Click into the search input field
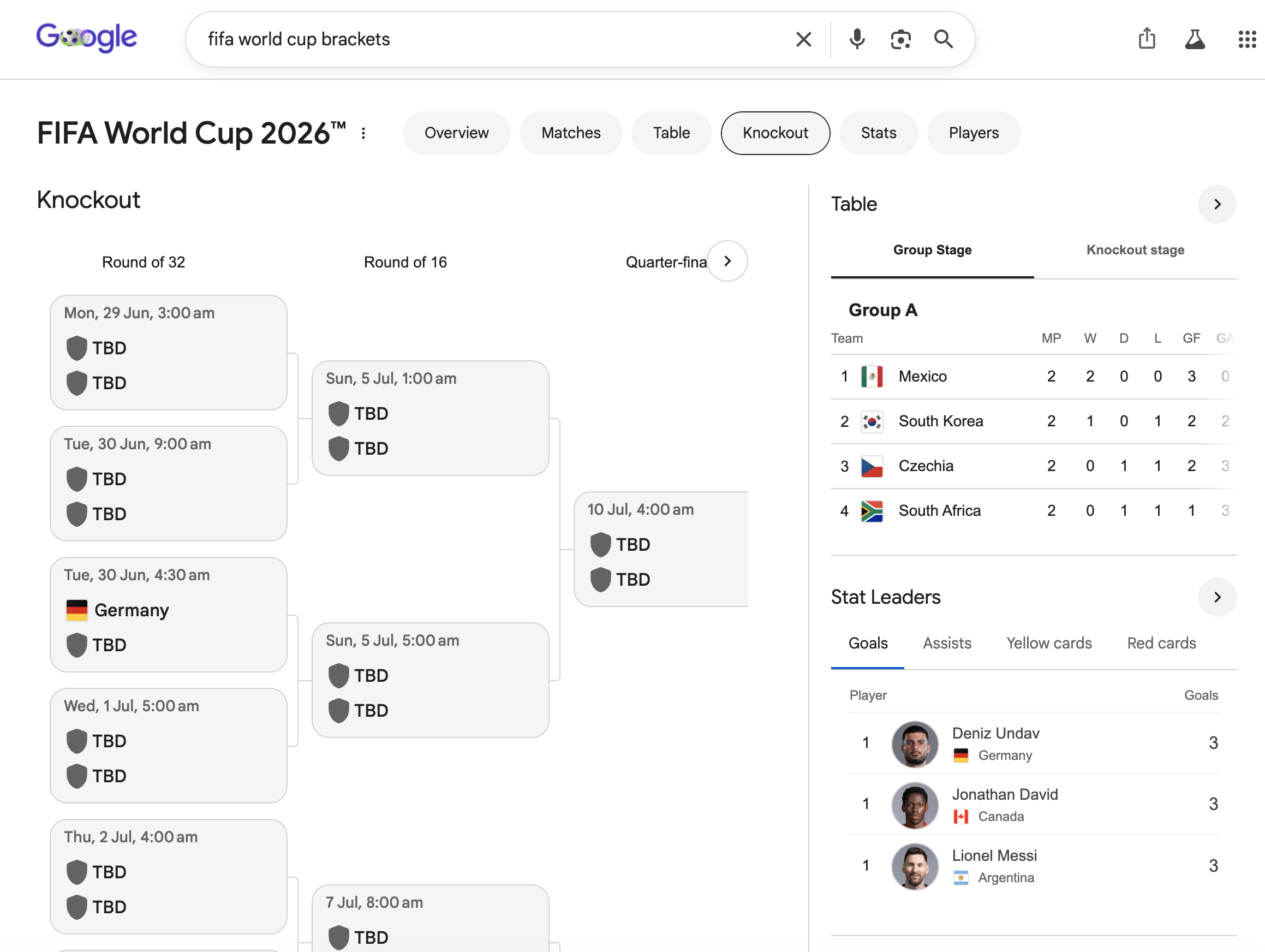 492,39
